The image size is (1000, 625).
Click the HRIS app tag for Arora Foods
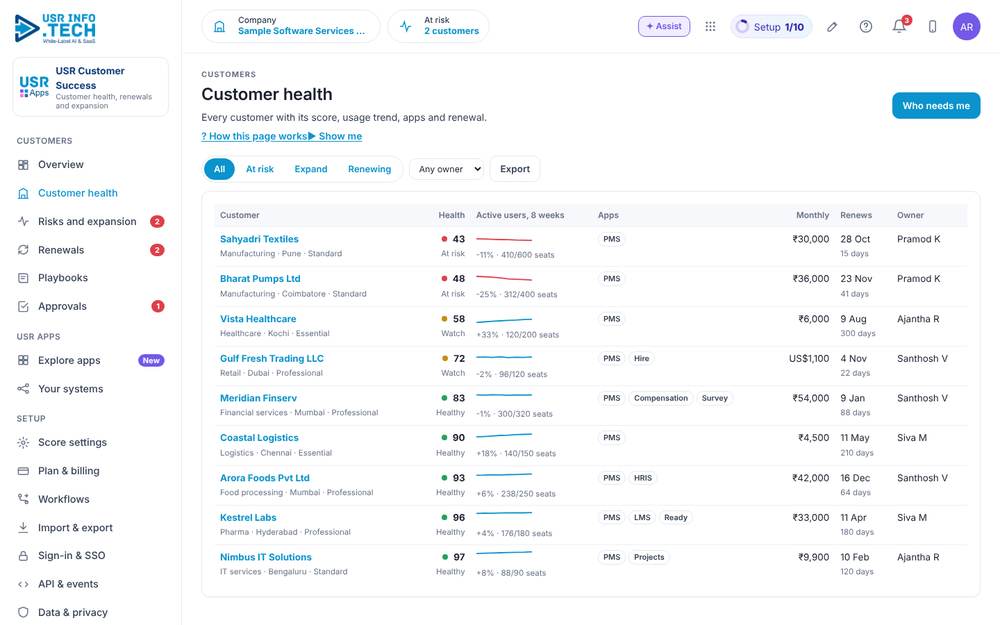click(x=643, y=478)
